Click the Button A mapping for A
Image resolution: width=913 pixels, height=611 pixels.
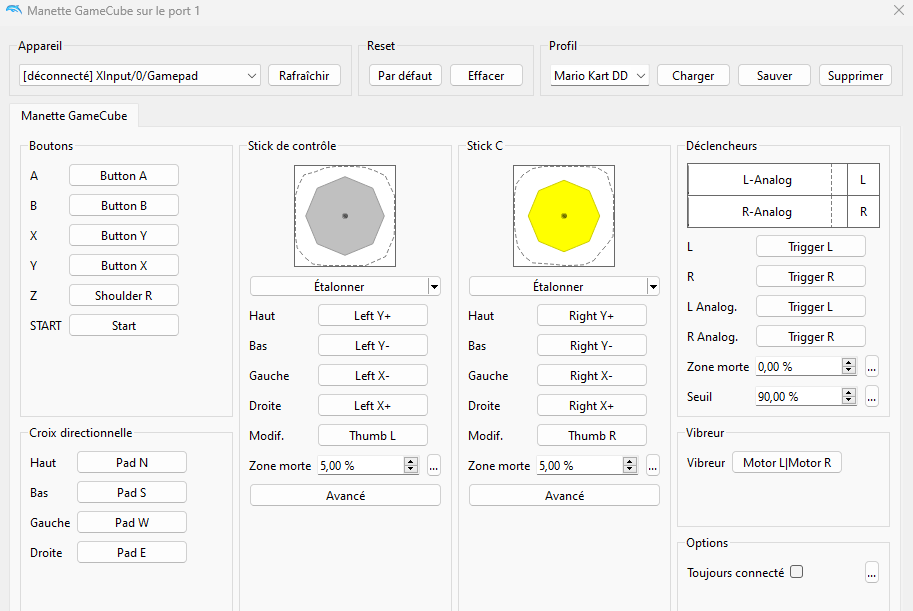[x=124, y=175]
